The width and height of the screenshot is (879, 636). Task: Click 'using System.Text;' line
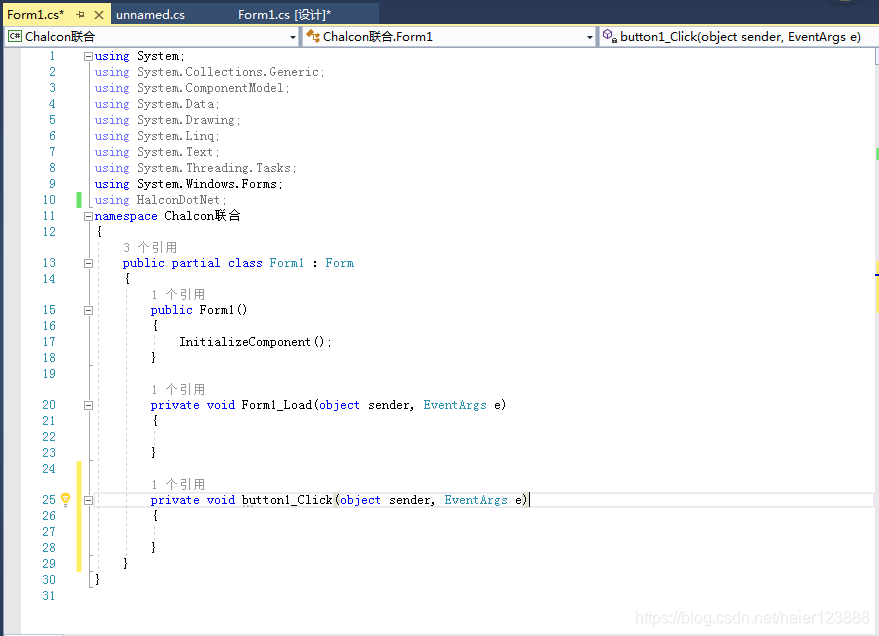coord(157,152)
